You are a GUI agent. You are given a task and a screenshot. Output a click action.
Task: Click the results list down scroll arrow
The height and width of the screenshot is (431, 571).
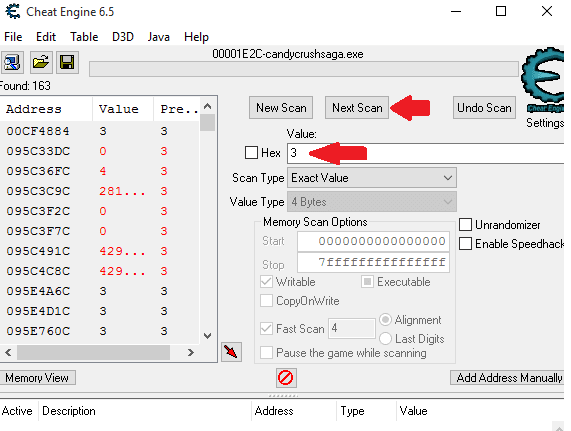pyautogui.click(x=208, y=336)
